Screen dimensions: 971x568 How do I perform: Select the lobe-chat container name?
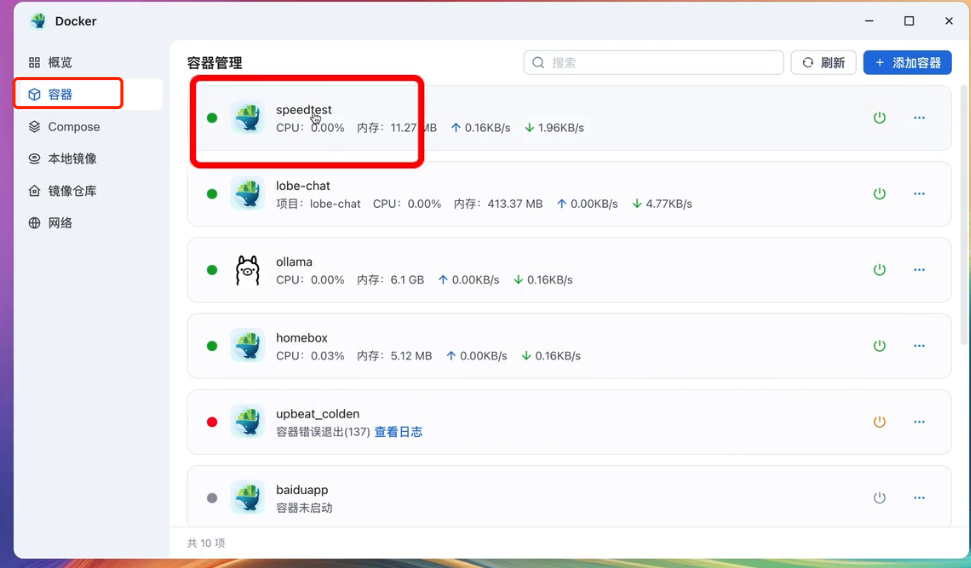click(303, 186)
